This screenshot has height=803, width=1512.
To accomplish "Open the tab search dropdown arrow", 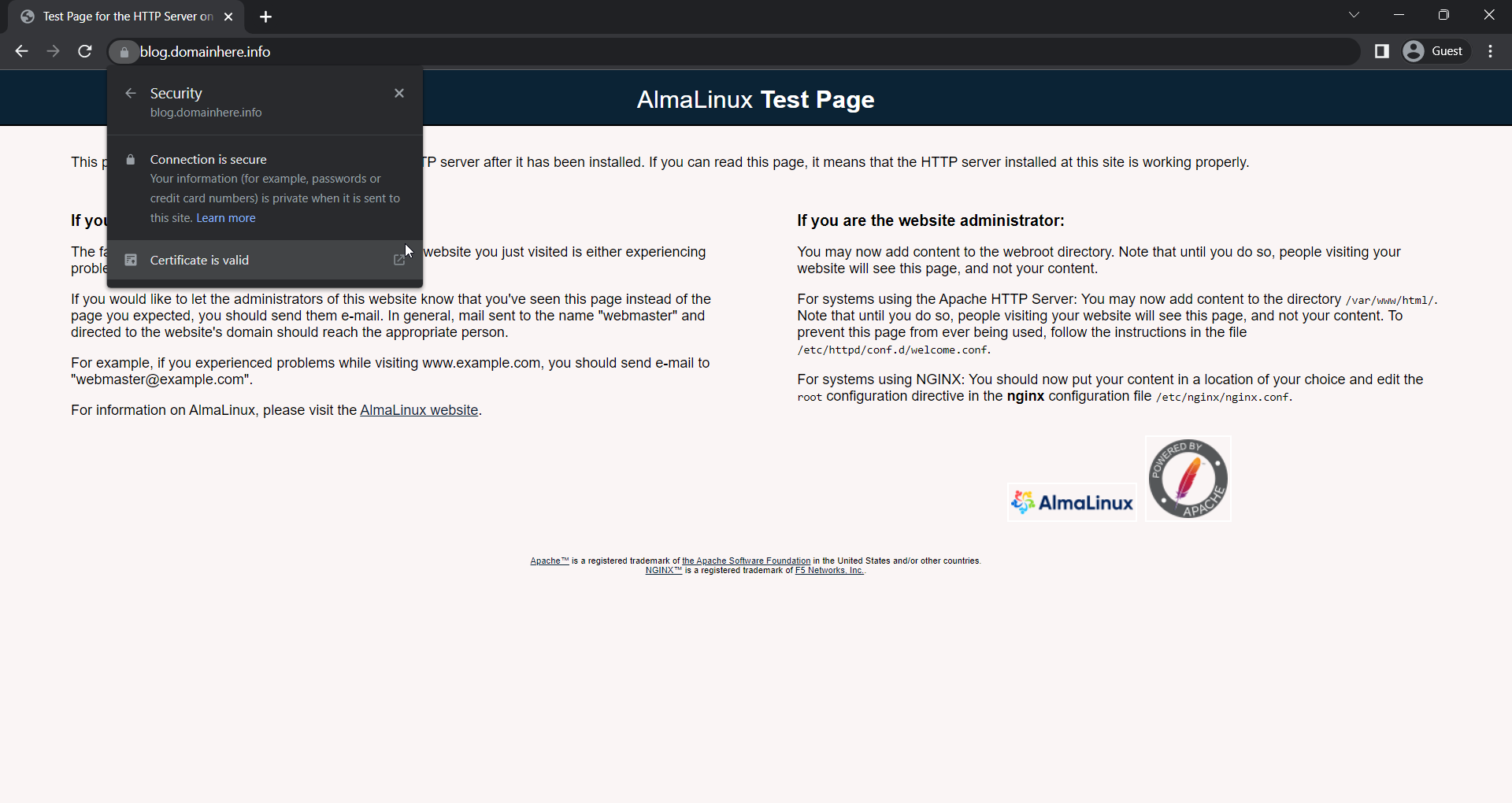I will (x=1354, y=15).
